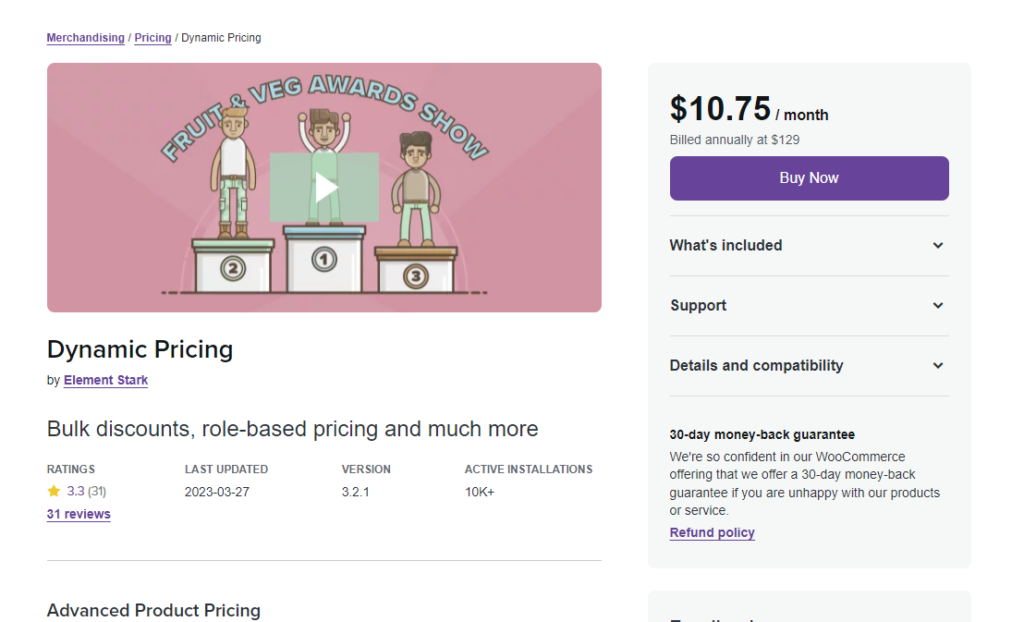Click the yellow rating star icon
The height and width of the screenshot is (622, 1024).
coord(54,491)
